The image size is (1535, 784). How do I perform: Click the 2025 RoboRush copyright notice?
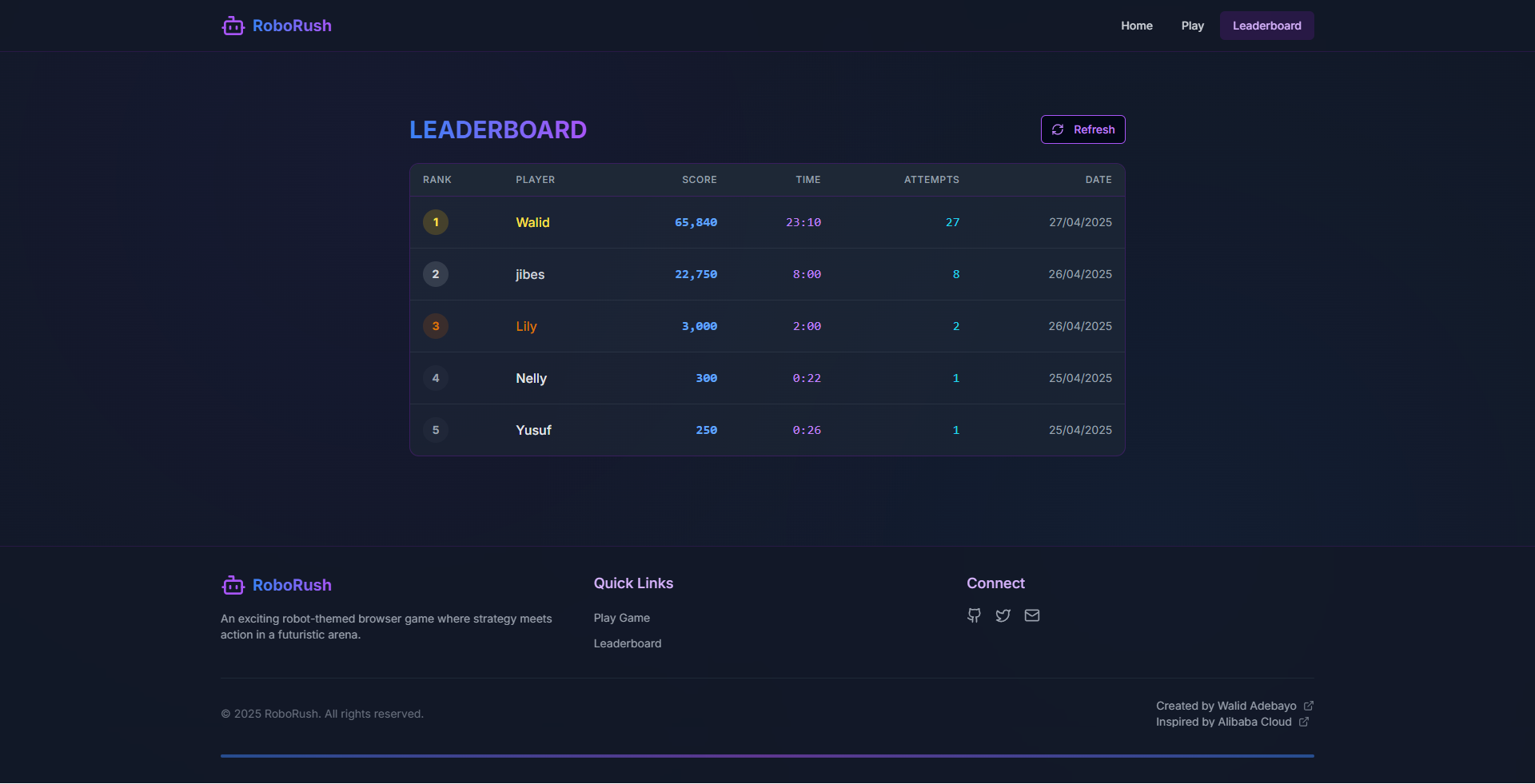pos(322,714)
